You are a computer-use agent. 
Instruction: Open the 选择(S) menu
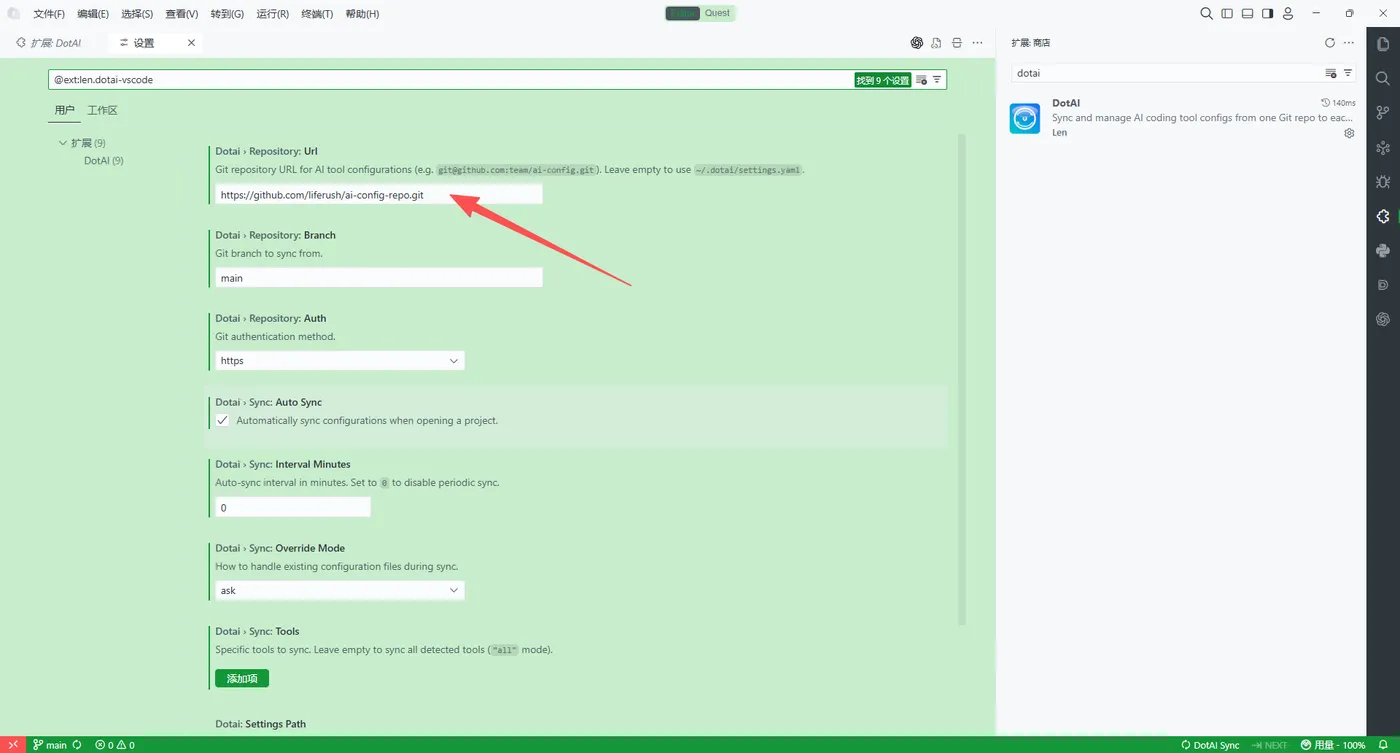pos(137,14)
